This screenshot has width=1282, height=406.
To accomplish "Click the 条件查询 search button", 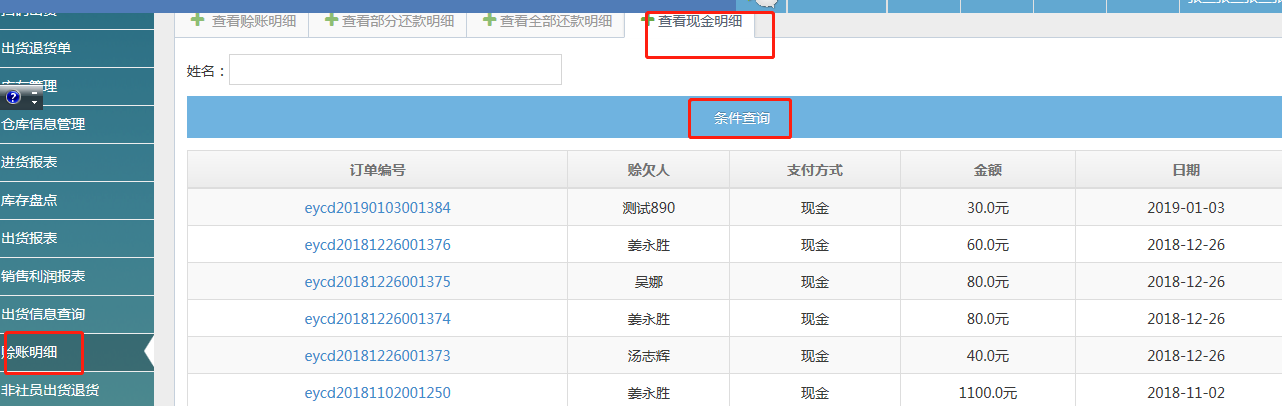I will [741, 118].
